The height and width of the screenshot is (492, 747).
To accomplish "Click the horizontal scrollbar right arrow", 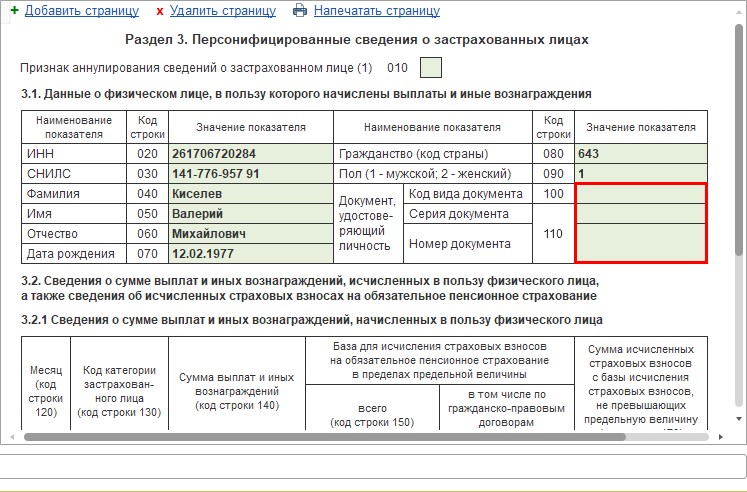I will [721, 437].
